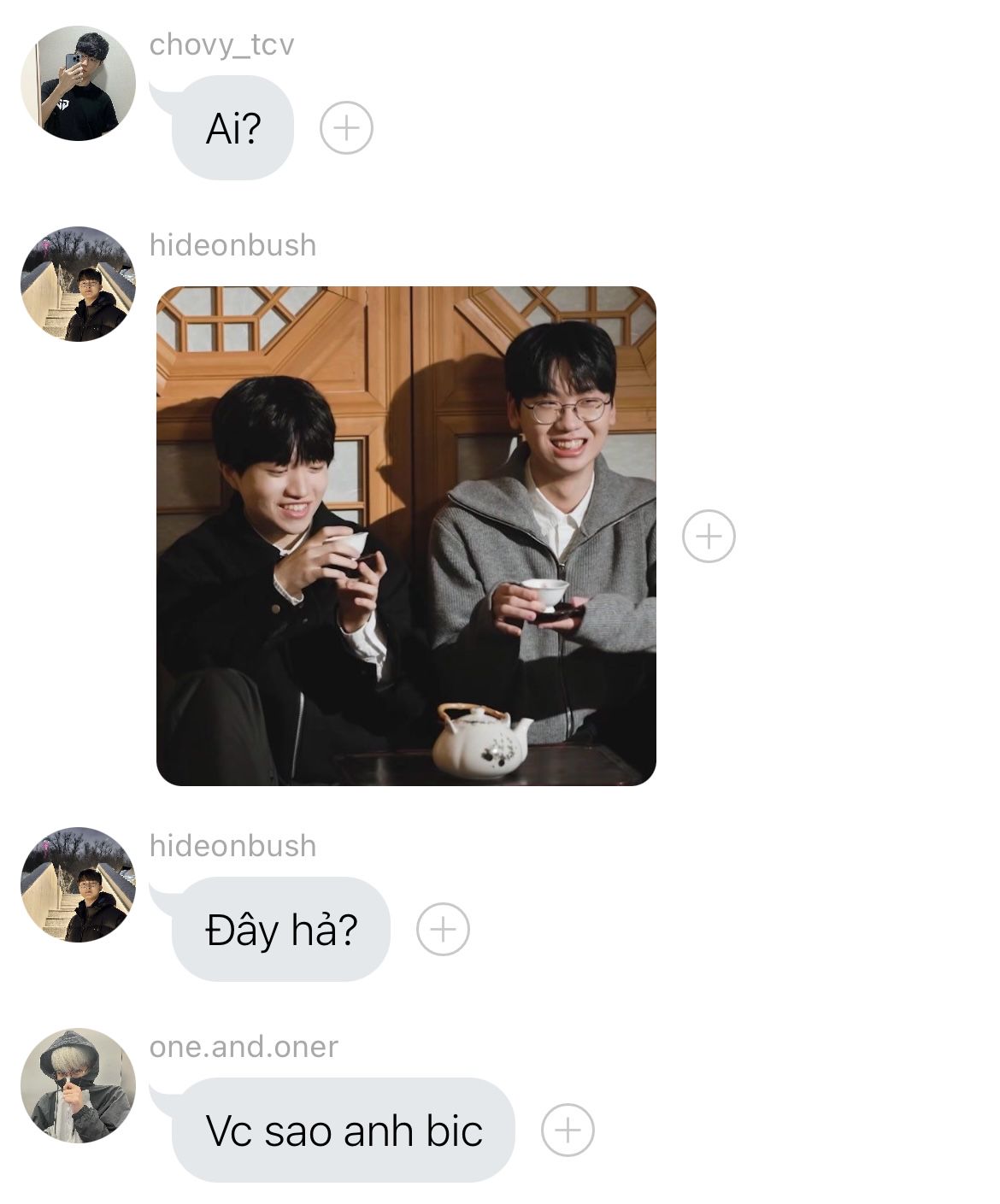This screenshot has width=1000, height=1204.
Task: Click the teacup held by the person in black jacket
Action: [347, 545]
